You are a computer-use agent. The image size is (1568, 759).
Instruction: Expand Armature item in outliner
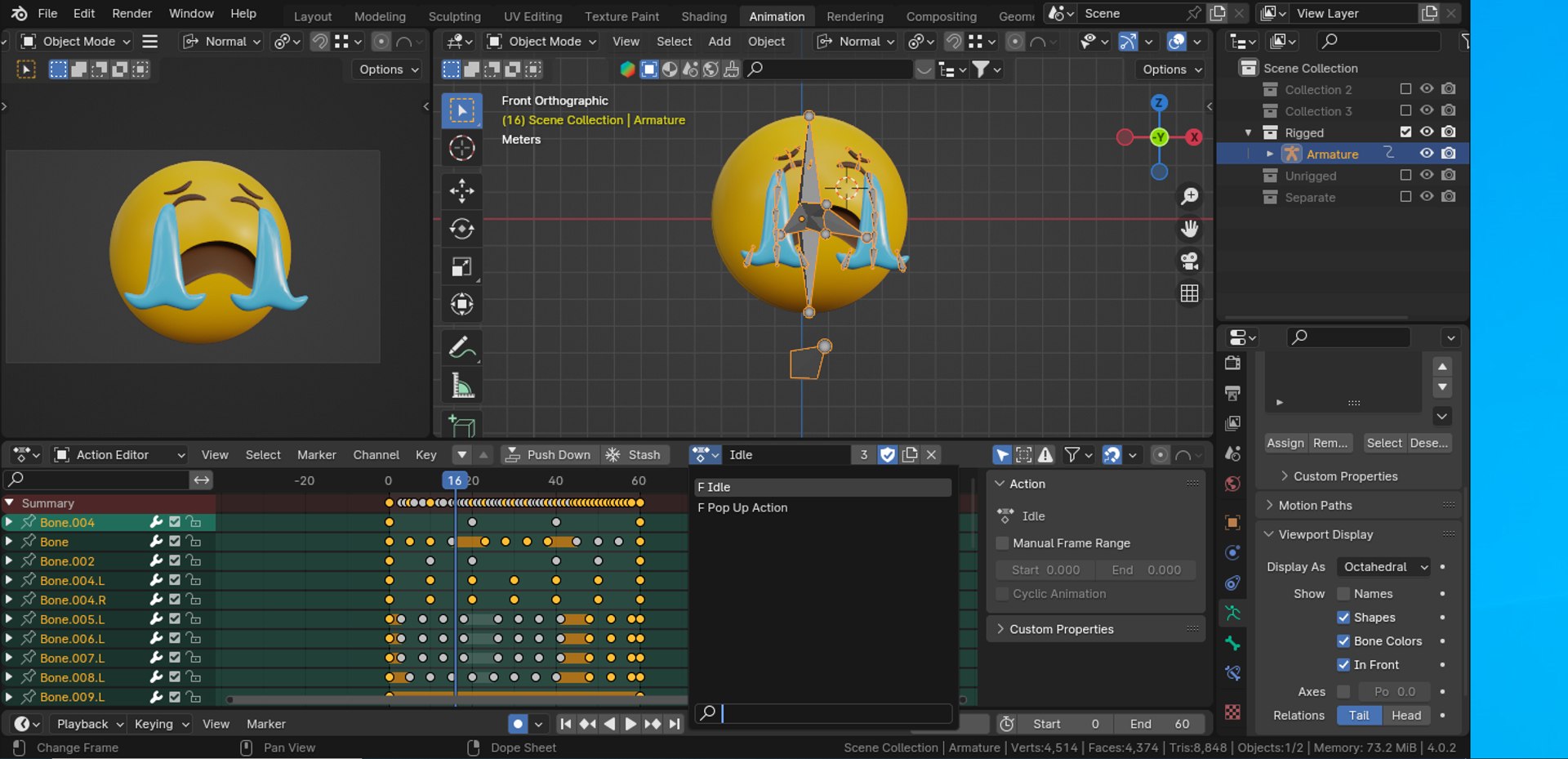click(x=1270, y=154)
